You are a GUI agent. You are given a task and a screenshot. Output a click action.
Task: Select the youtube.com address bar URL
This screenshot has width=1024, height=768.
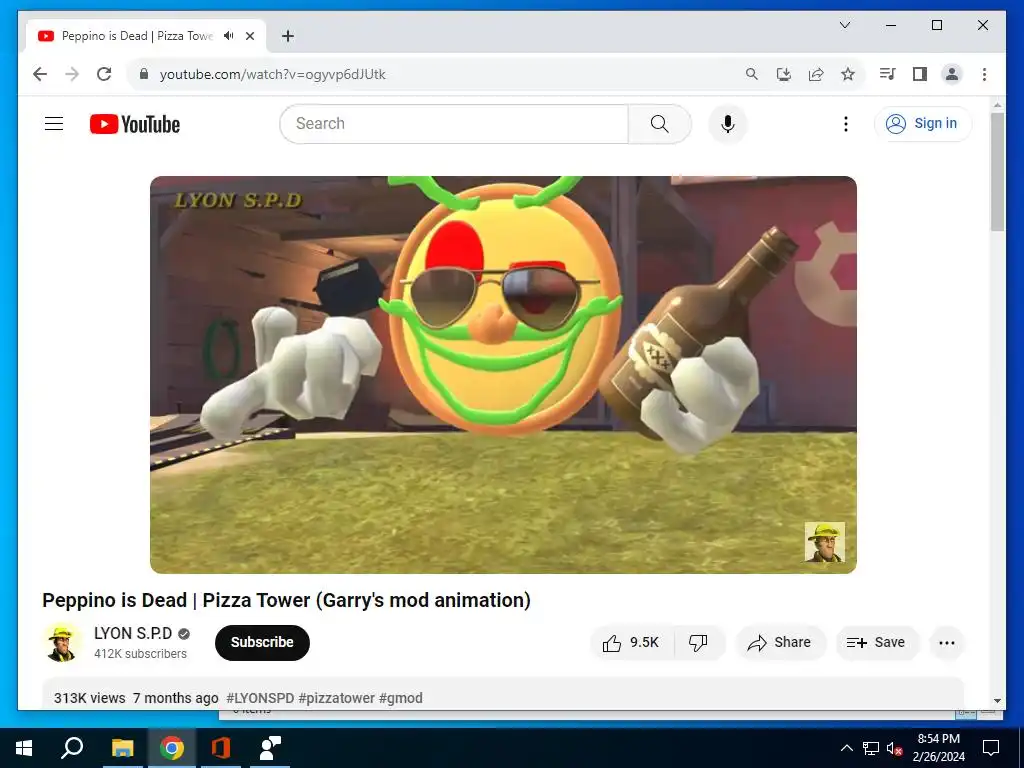(x=272, y=74)
